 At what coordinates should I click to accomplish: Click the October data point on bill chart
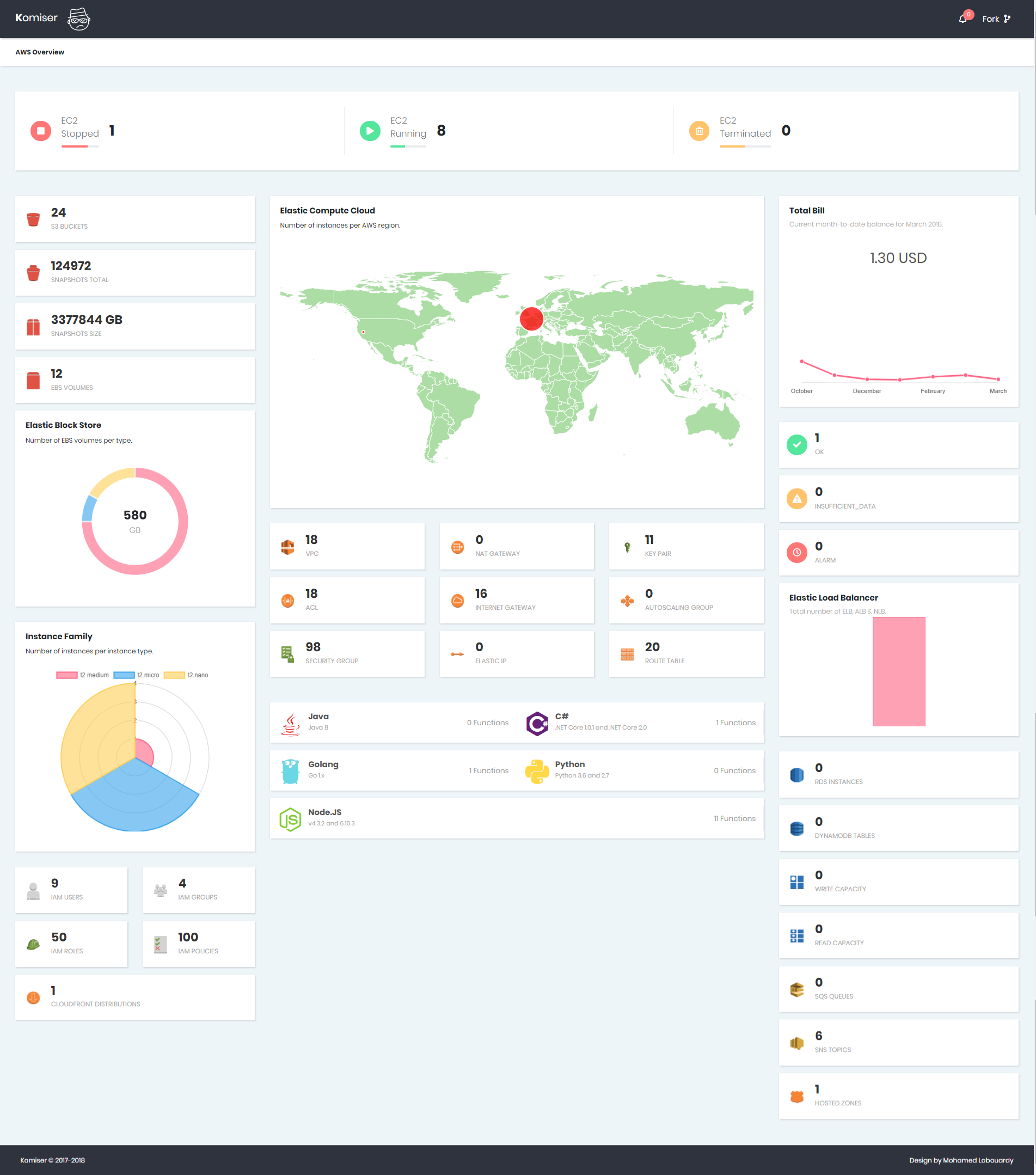click(801, 362)
